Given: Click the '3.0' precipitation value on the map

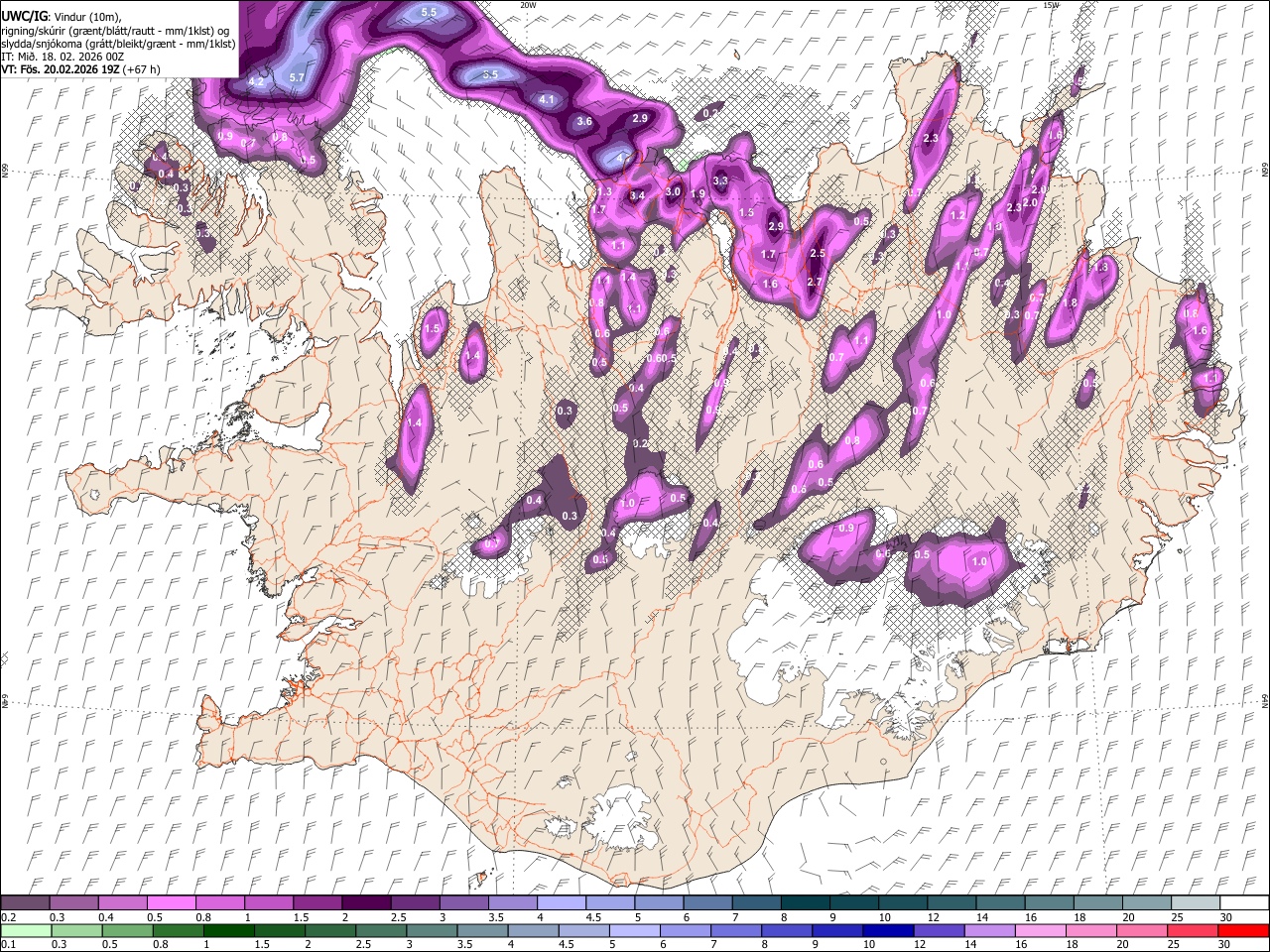Looking at the screenshot, I should 673,191.
